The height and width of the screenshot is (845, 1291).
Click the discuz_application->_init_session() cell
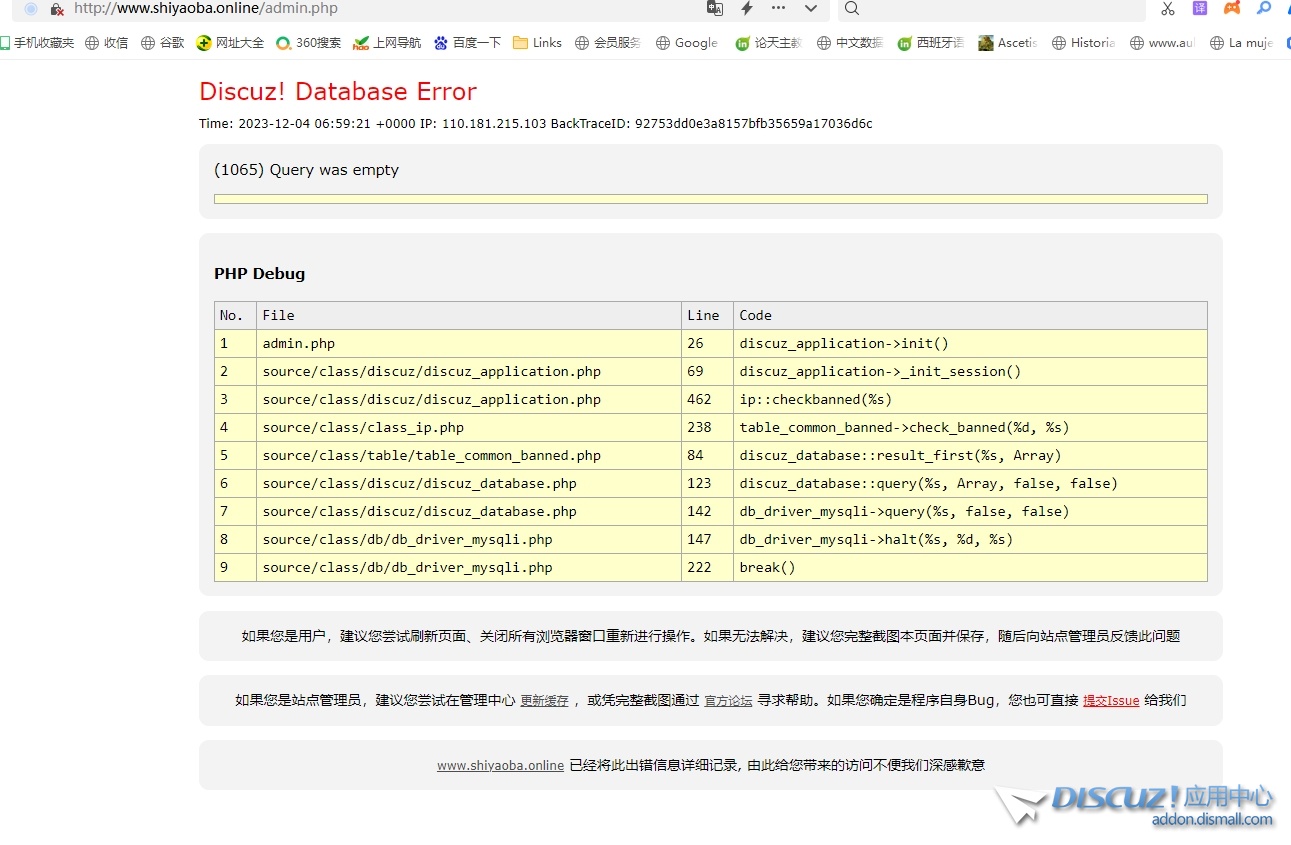pos(970,371)
